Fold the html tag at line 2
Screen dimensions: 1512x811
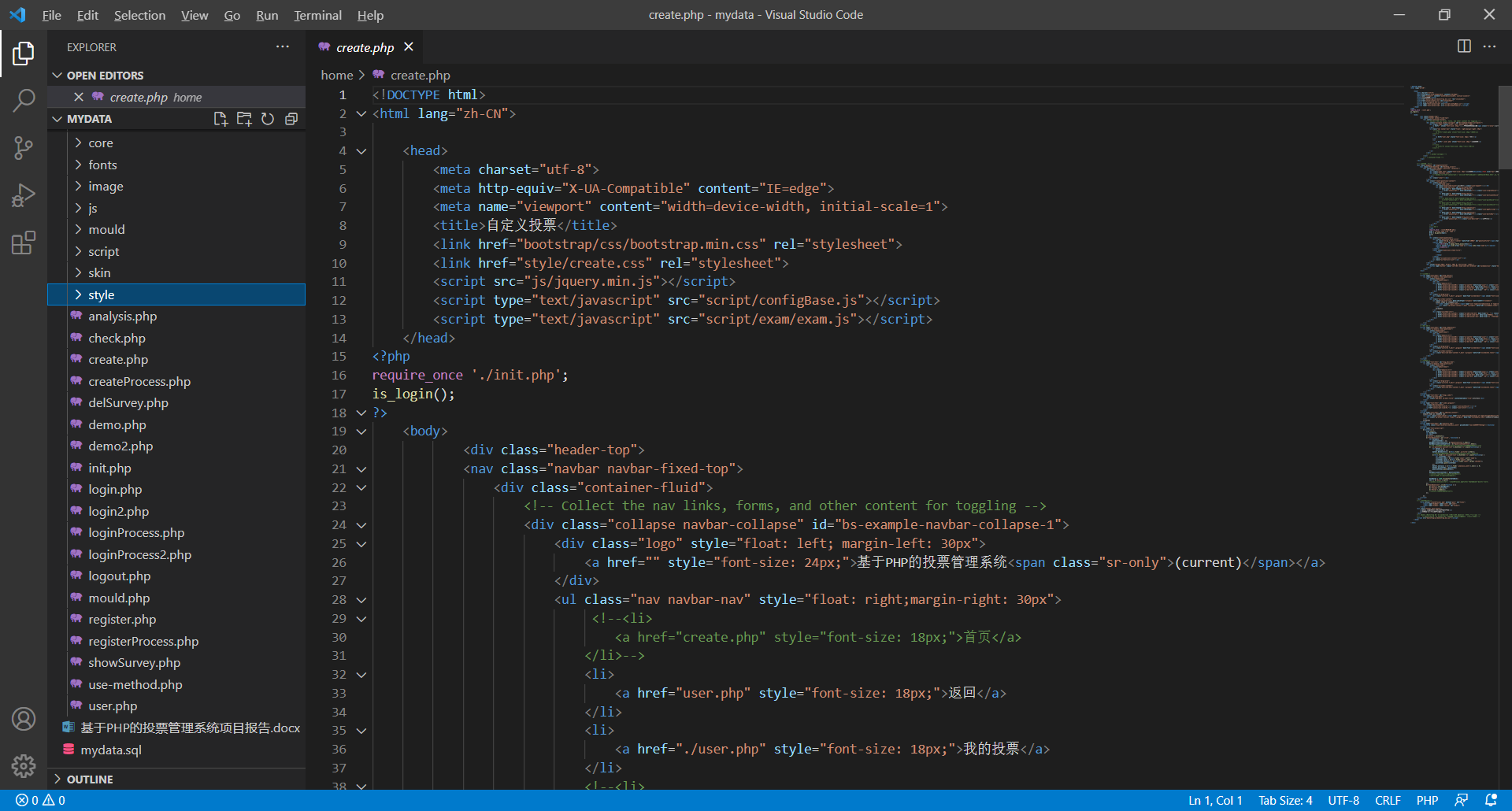[361, 113]
